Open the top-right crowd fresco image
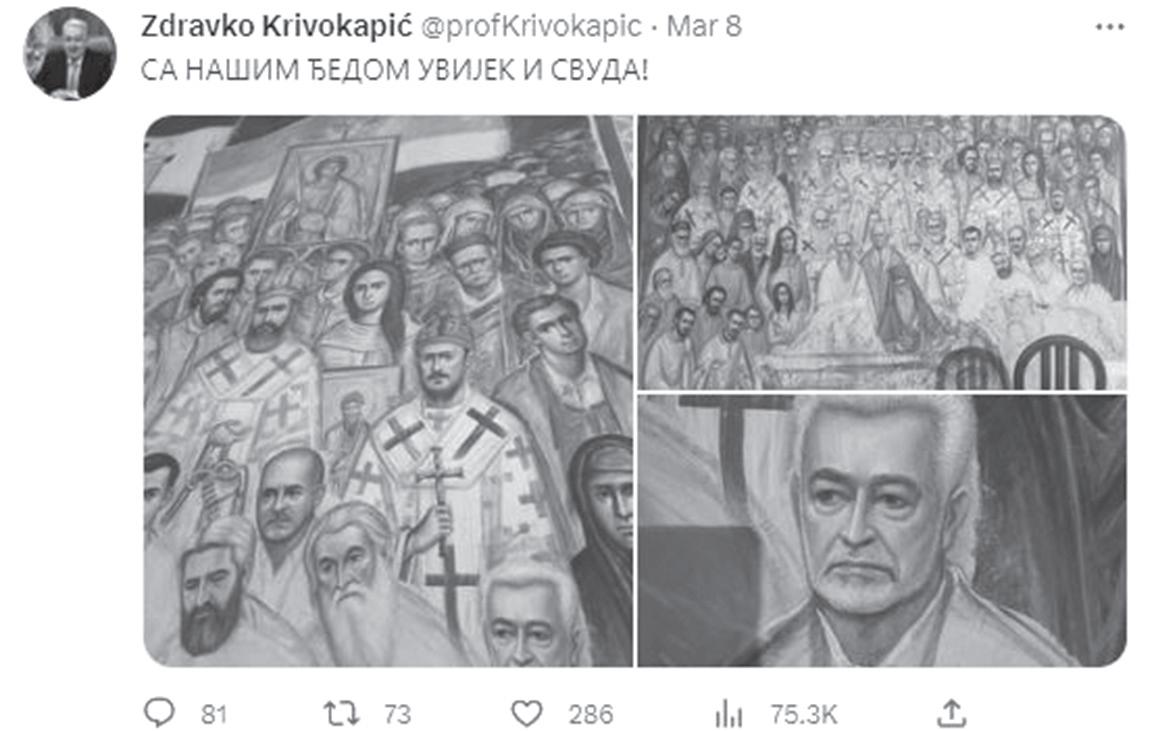 pos(882,252)
